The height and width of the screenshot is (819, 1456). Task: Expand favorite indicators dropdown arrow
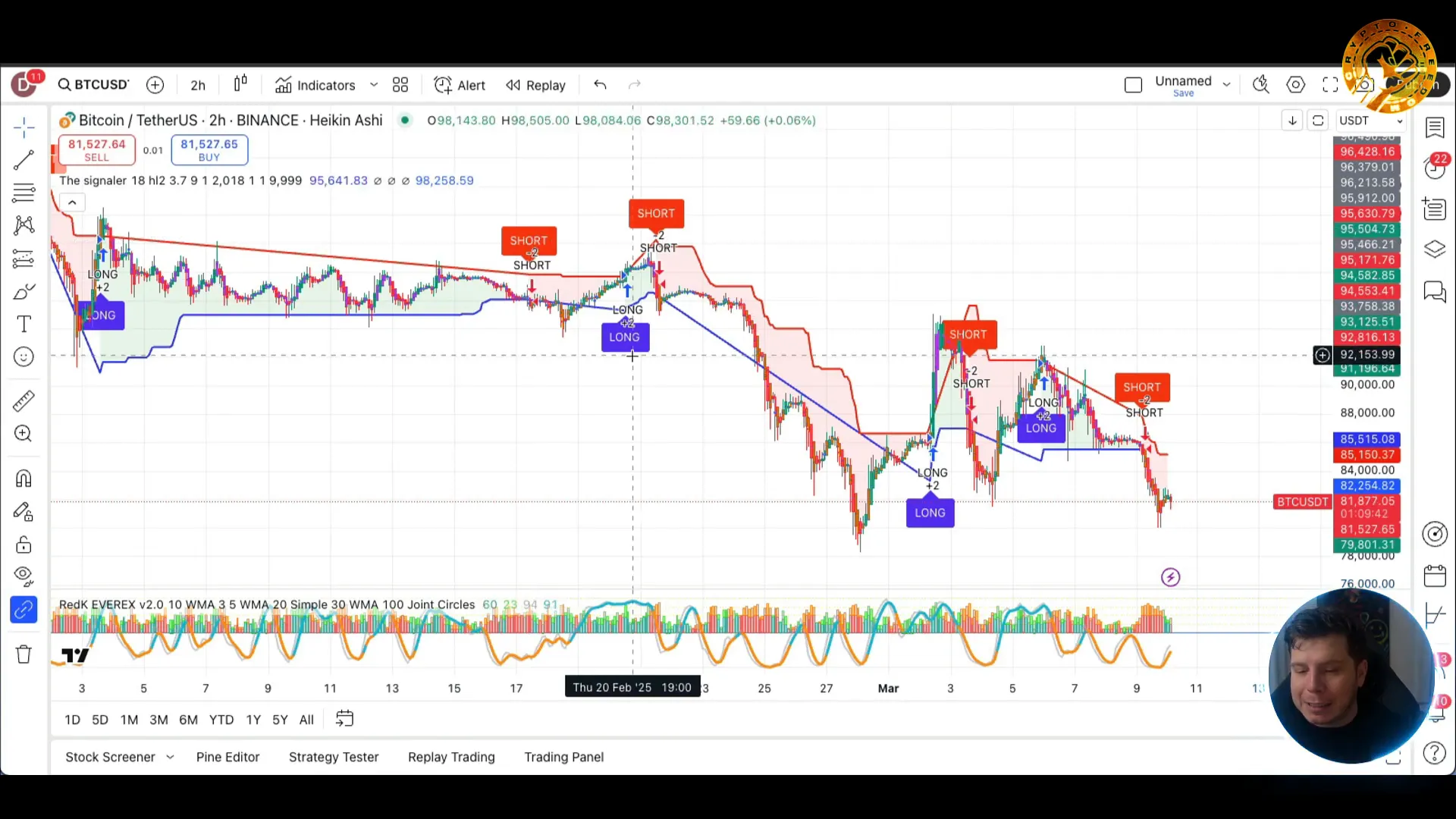[x=374, y=85]
